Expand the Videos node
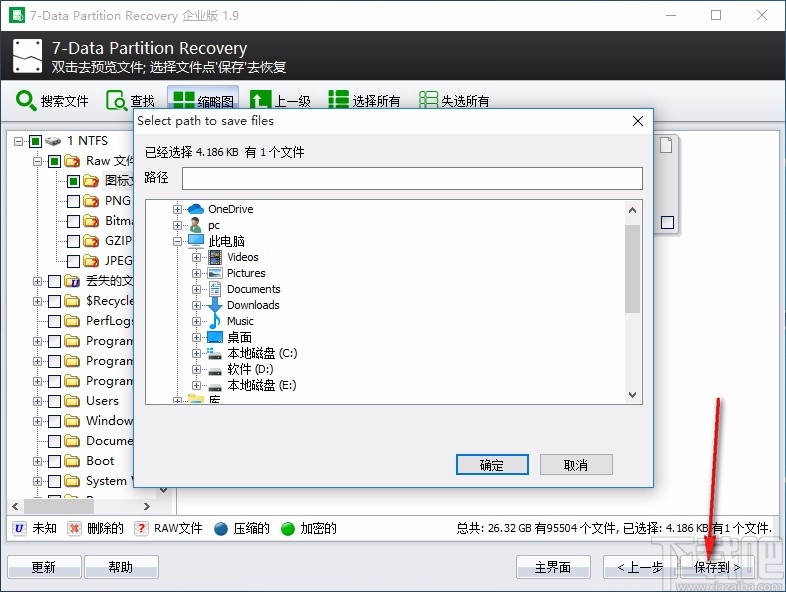The image size is (786, 592). tap(196, 257)
